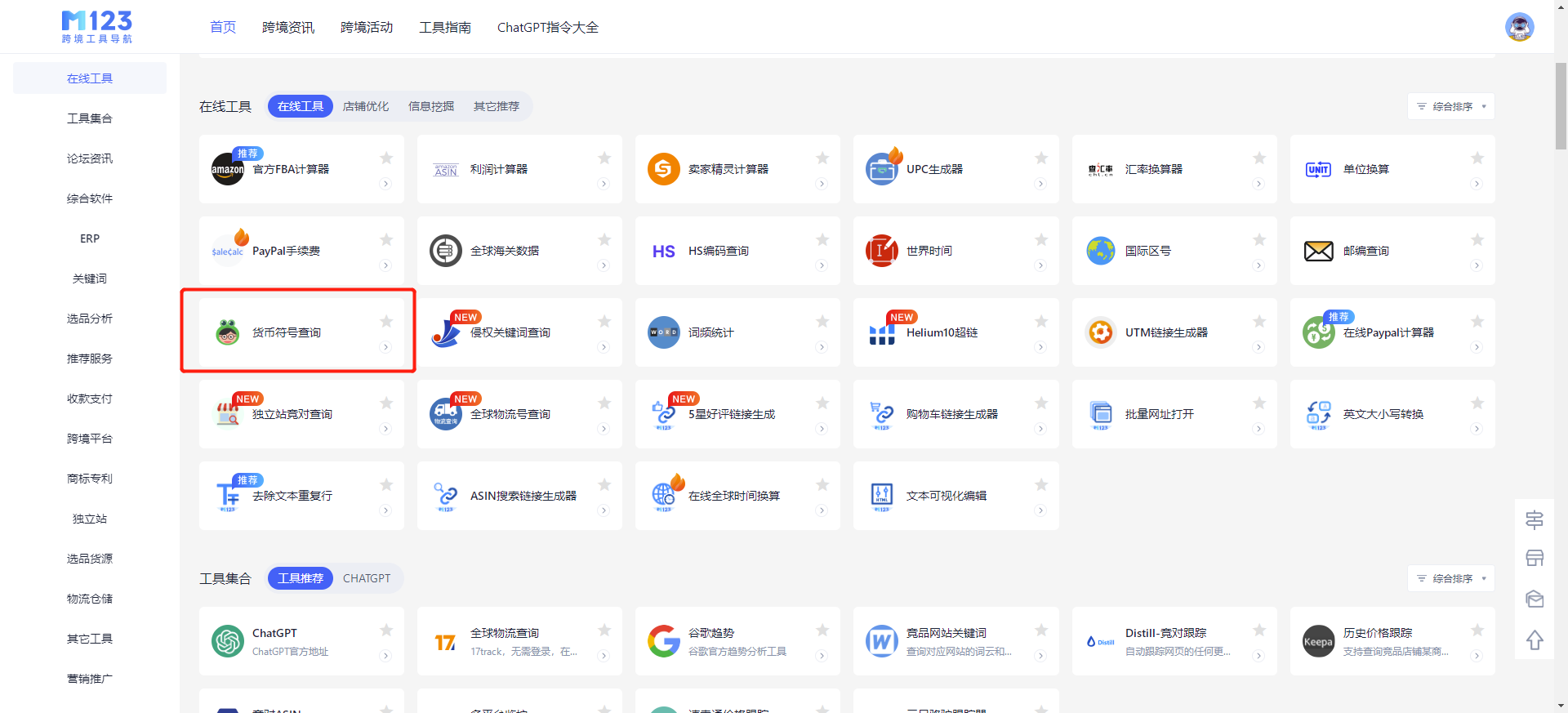This screenshot has height=713, width=1568.
Task: Toggle the star on PayPal手续费 card
Action: 386,239
